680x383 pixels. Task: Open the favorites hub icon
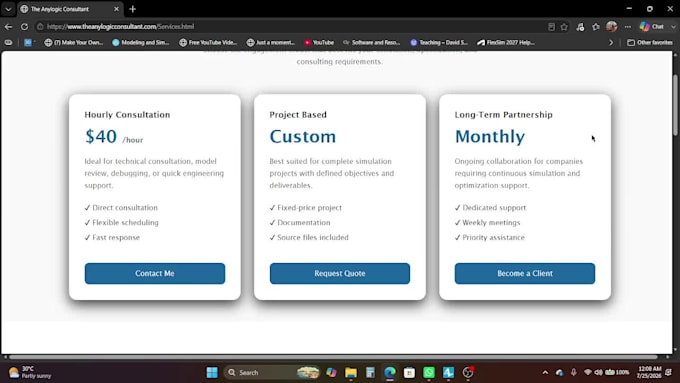(596, 26)
